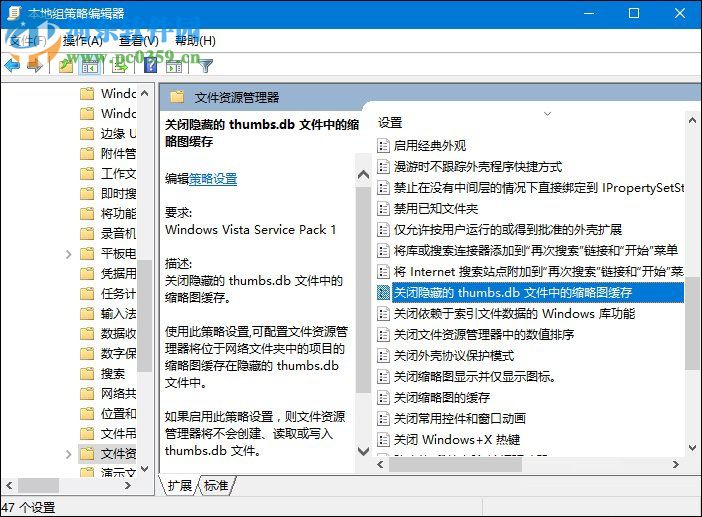
Task: Click the policy icon beside 启用经典外观
Action: 383,145
